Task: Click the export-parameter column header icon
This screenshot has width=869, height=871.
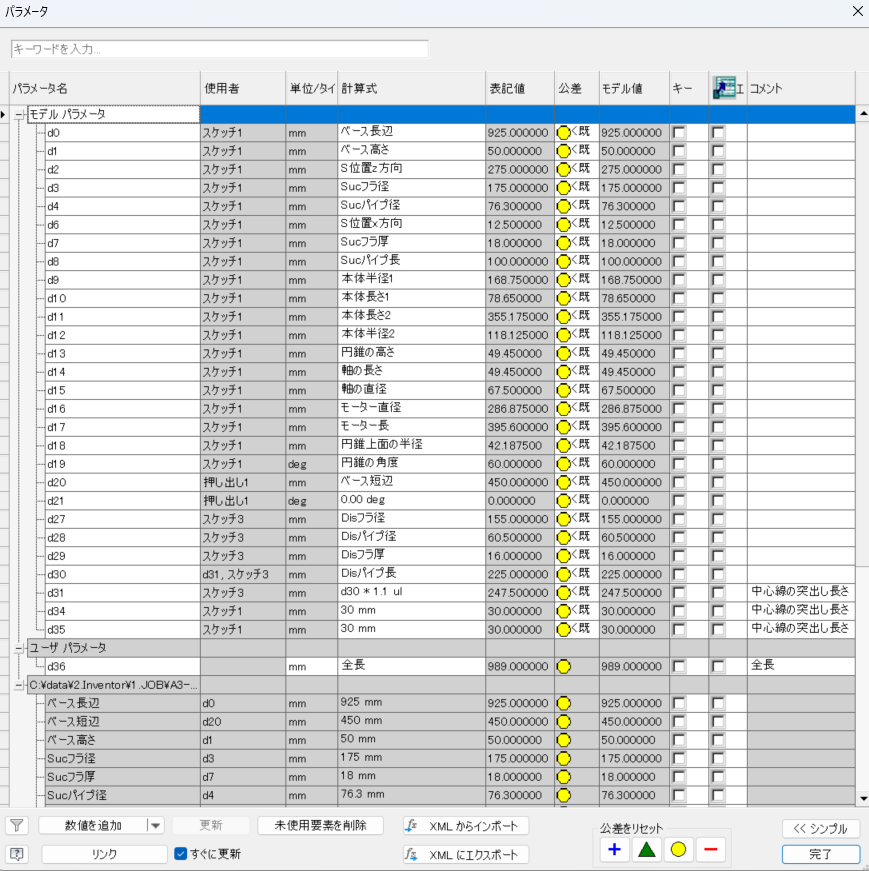Action: click(723, 88)
